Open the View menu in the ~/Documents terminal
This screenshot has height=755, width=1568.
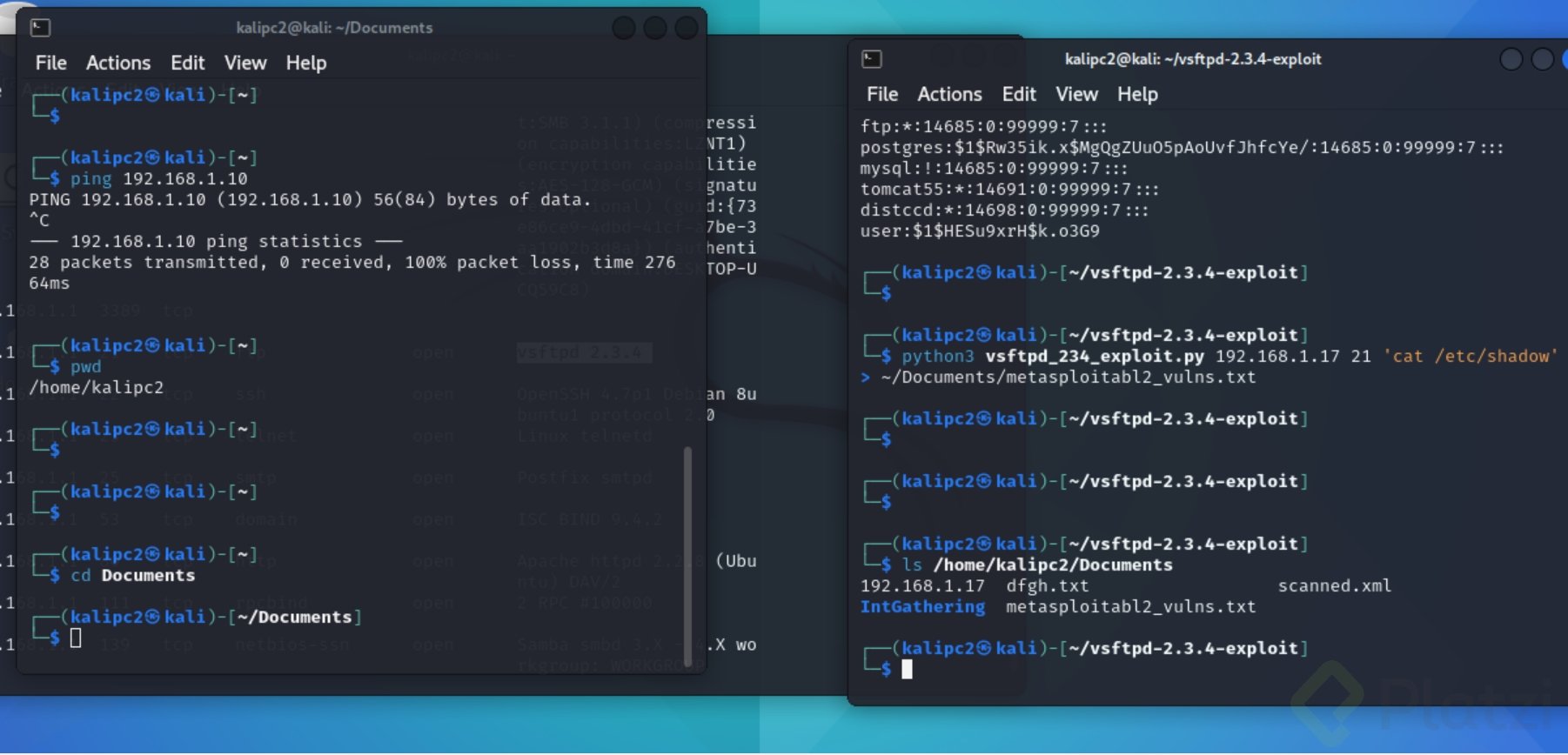tap(245, 63)
